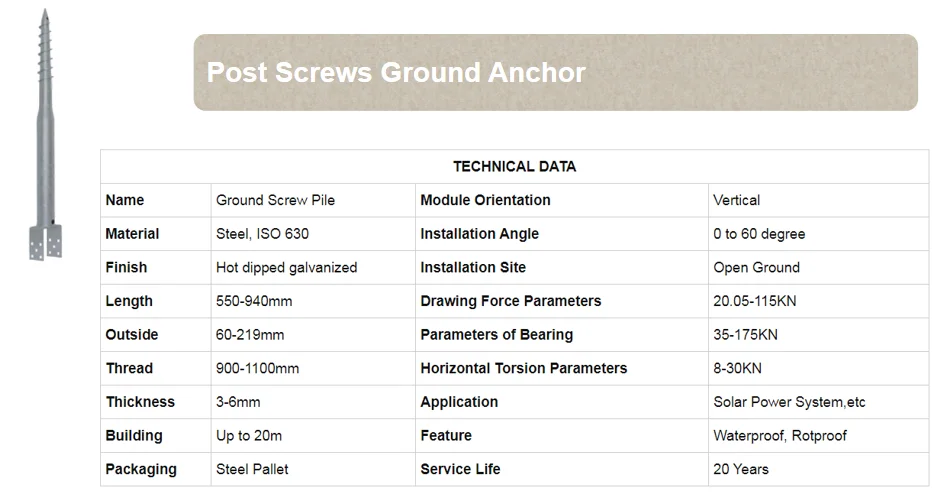Click the 60-219mm outside value

pos(250,335)
